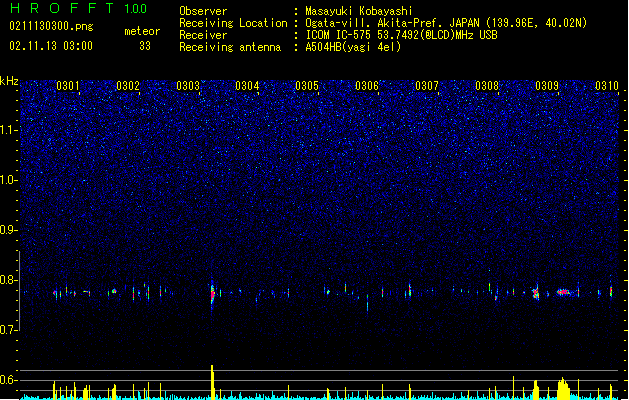Click the Receiving antenna label
629x400 pixels.
pos(230,47)
